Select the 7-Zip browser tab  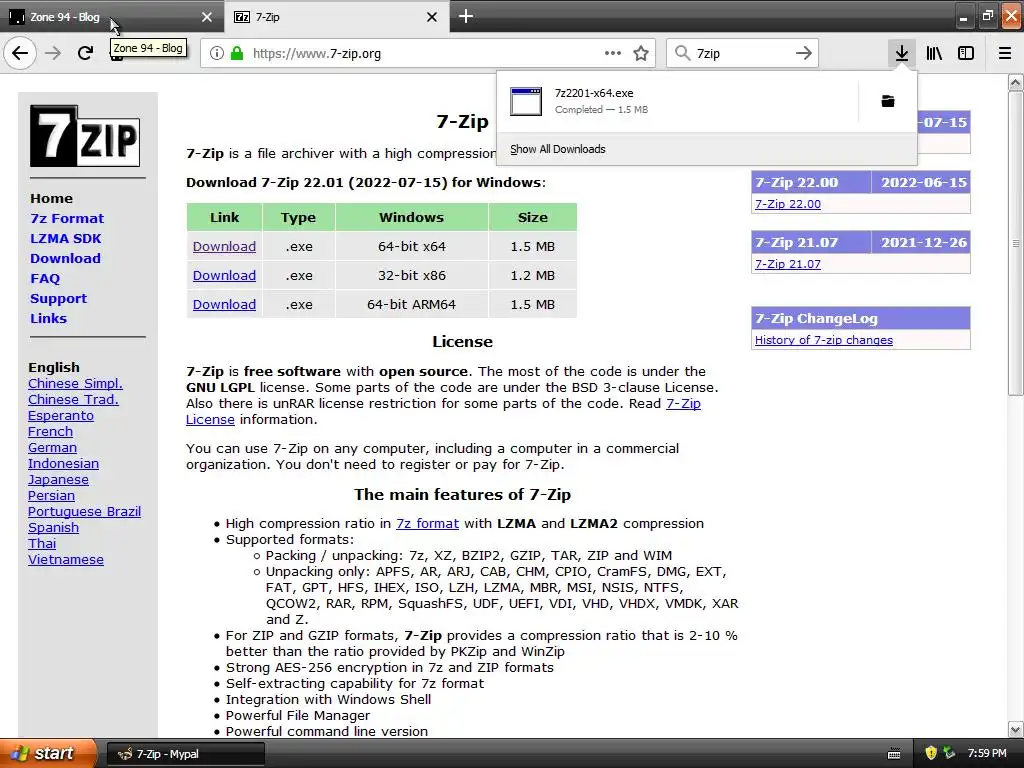click(336, 17)
